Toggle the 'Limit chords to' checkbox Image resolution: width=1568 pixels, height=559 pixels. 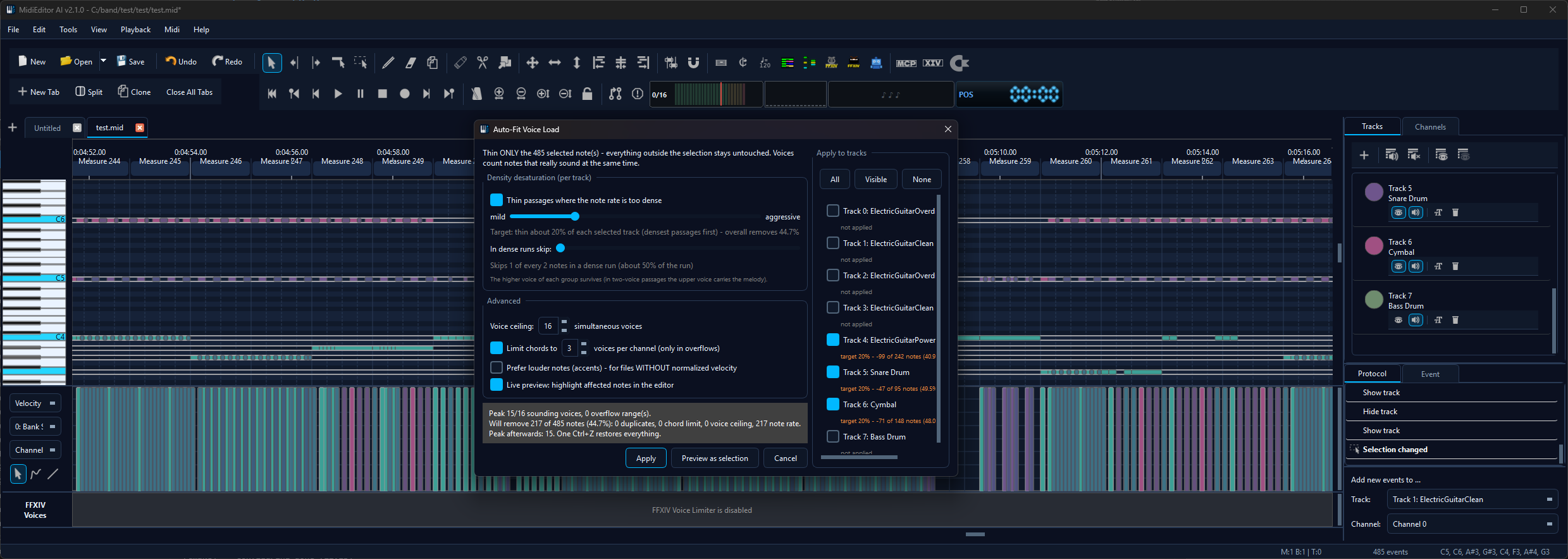point(497,348)
